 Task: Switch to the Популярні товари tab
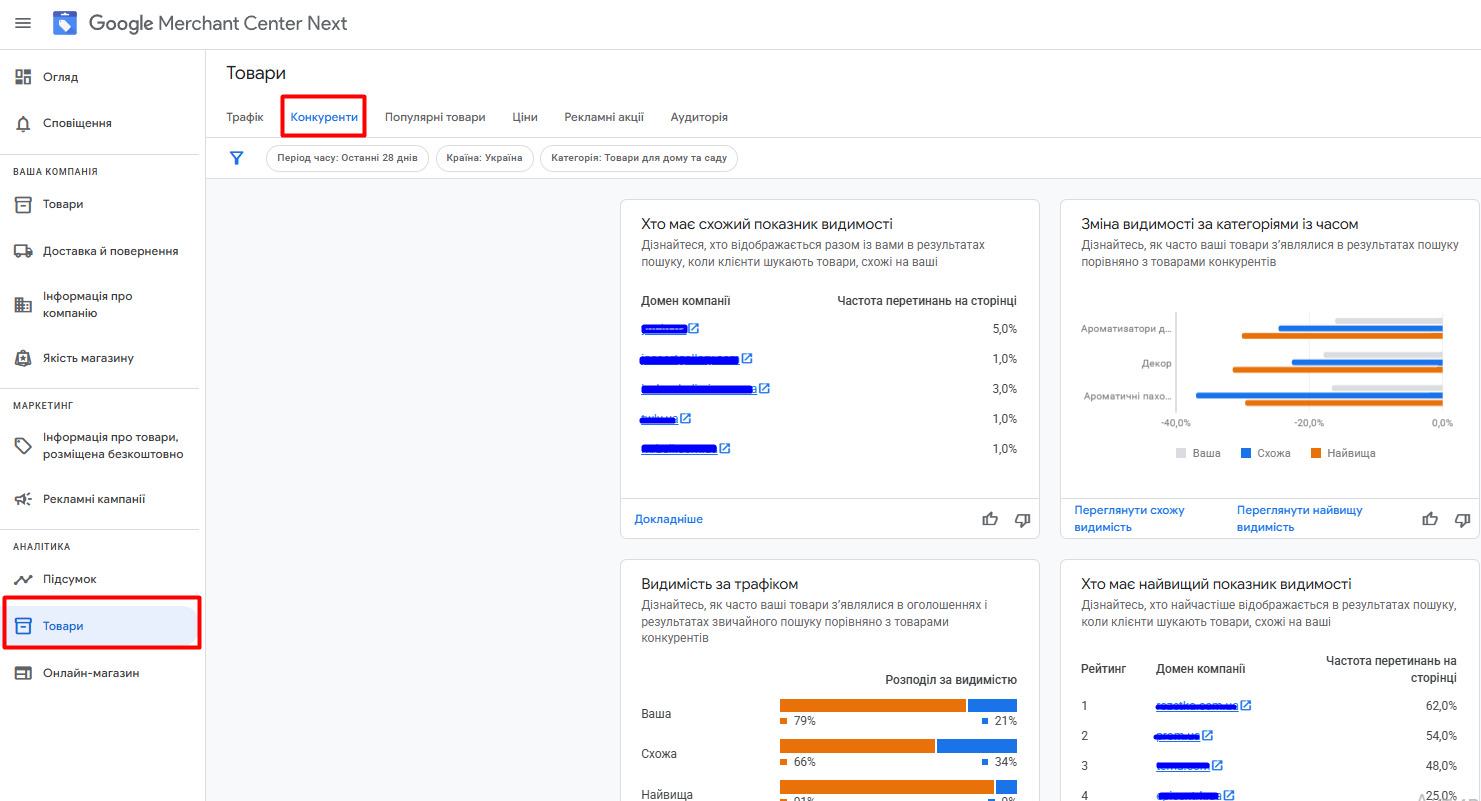[x=435, y=117]
